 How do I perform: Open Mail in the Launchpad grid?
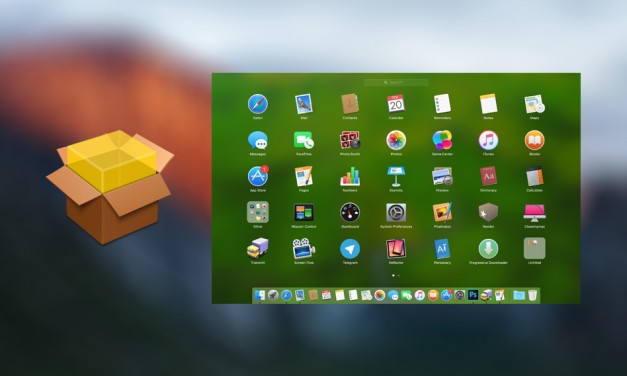click(x=304, y=104)
